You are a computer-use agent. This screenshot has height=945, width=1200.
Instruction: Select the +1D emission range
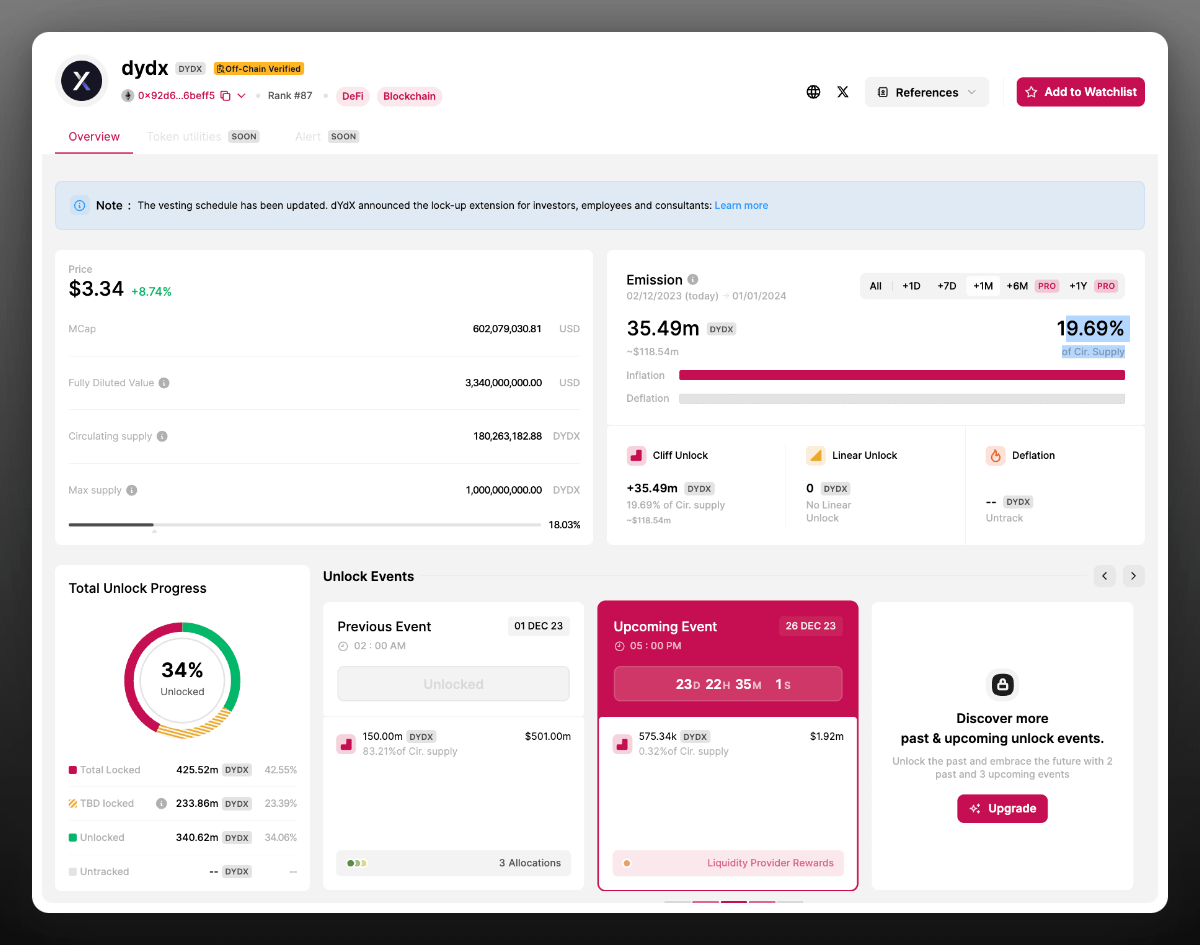coord(911,286)
